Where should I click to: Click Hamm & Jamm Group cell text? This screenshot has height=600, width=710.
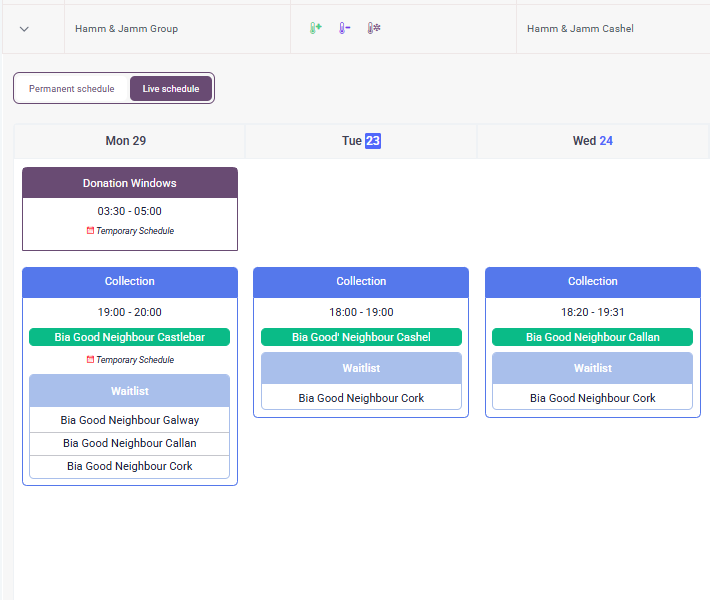[126, 29]
